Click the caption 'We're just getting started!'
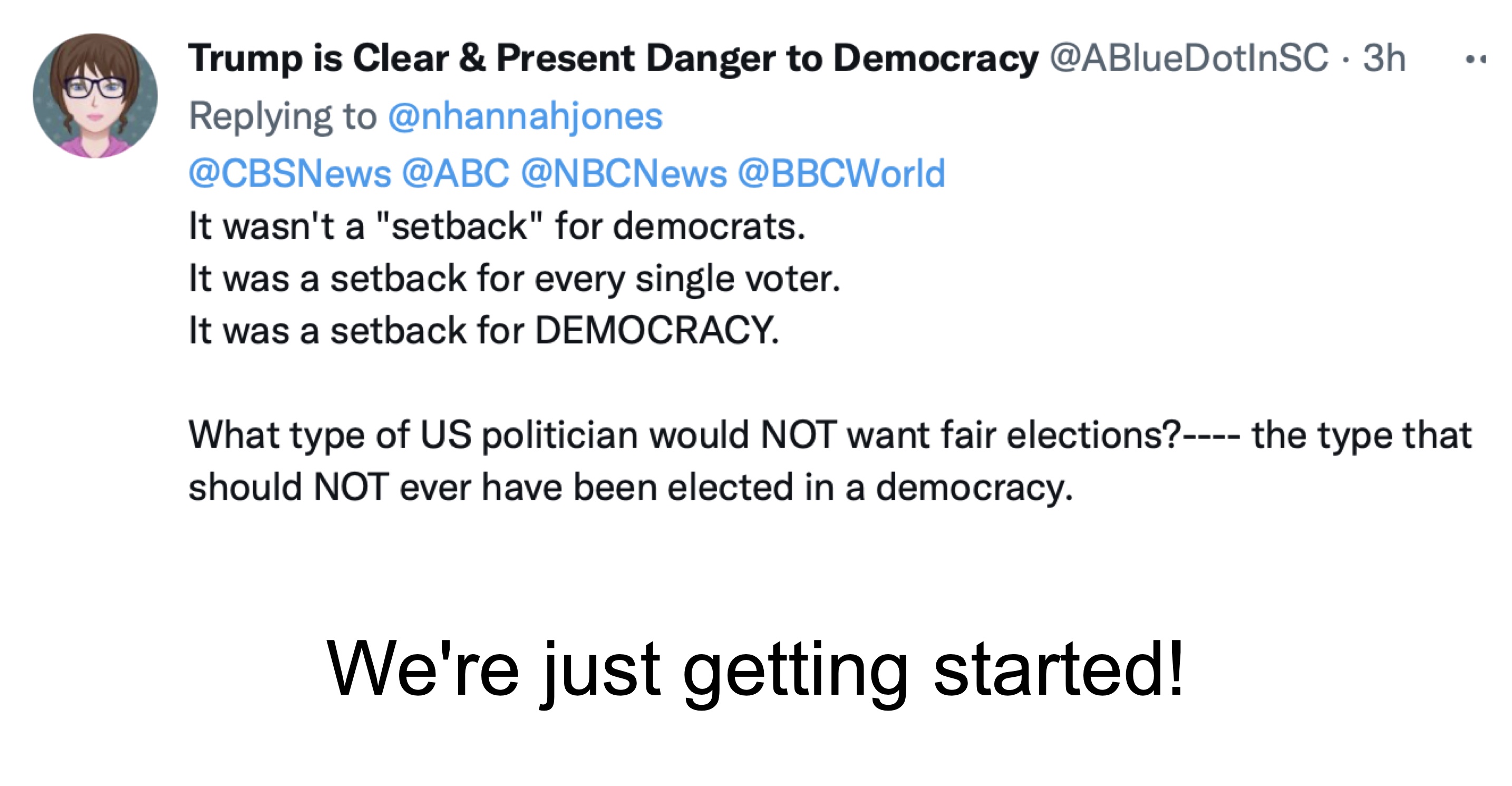This screenshot has width=1512, height=786. coord(755,668)
